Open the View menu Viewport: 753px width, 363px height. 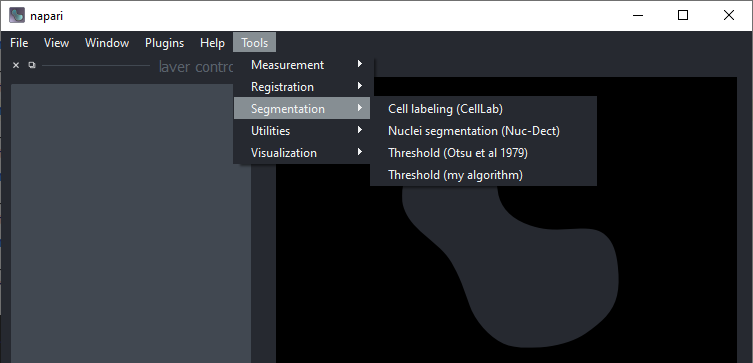click(56, 43)
